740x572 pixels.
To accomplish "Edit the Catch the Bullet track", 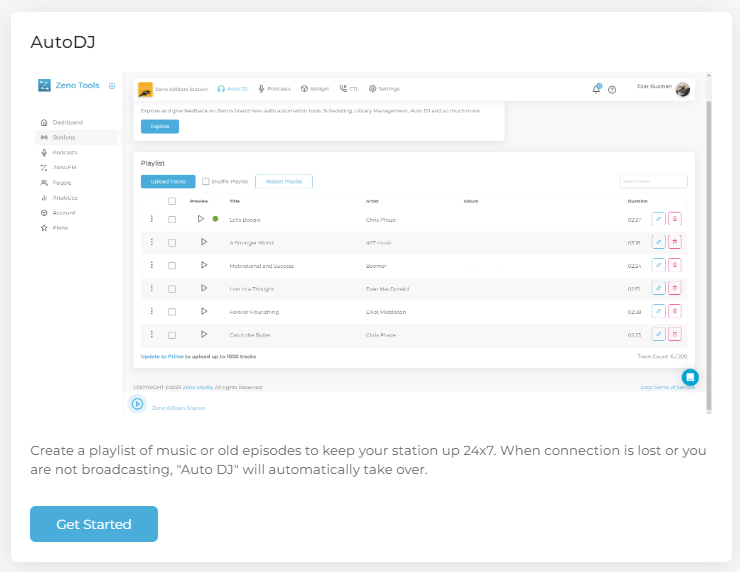I will (658, 334).
